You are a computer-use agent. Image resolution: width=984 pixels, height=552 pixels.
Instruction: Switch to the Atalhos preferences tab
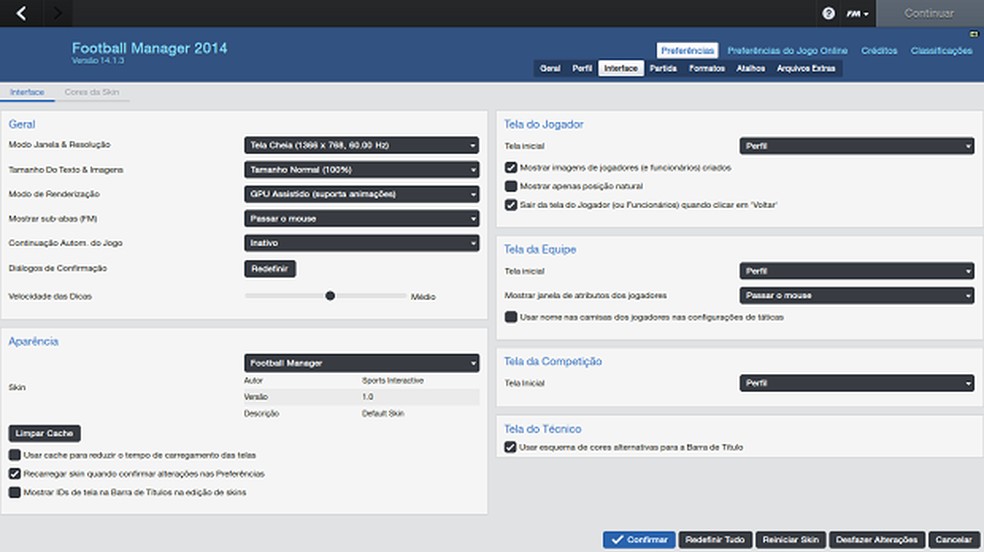point(751,68)
